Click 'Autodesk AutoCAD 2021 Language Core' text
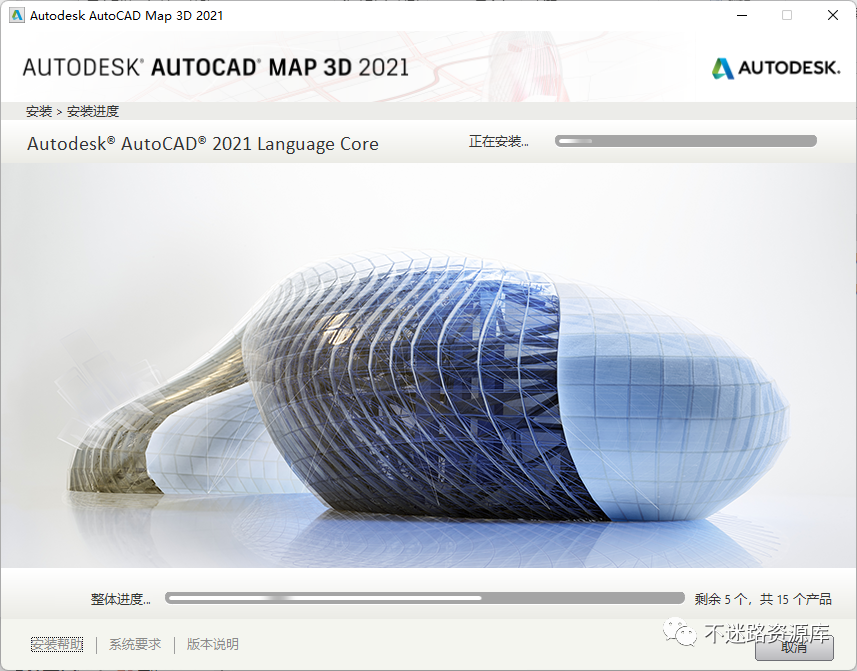Viewport: 857px width, 671px height. [x=203, y=144]
